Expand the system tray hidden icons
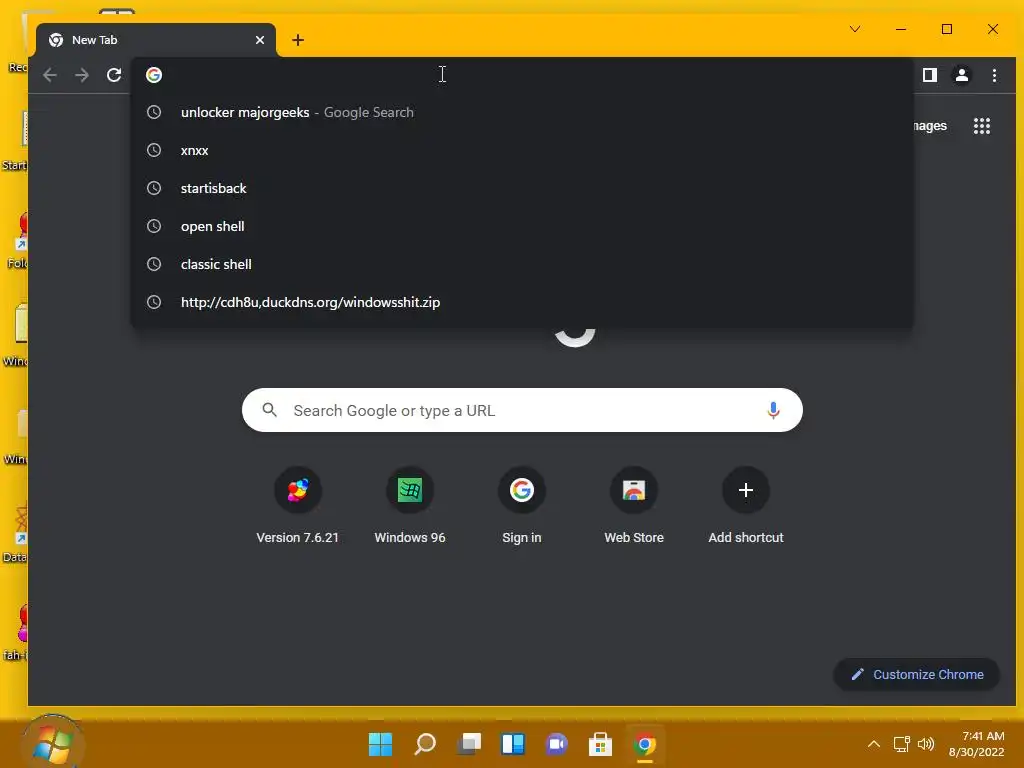The image size is (1024, 768). [x=874, y=744]
